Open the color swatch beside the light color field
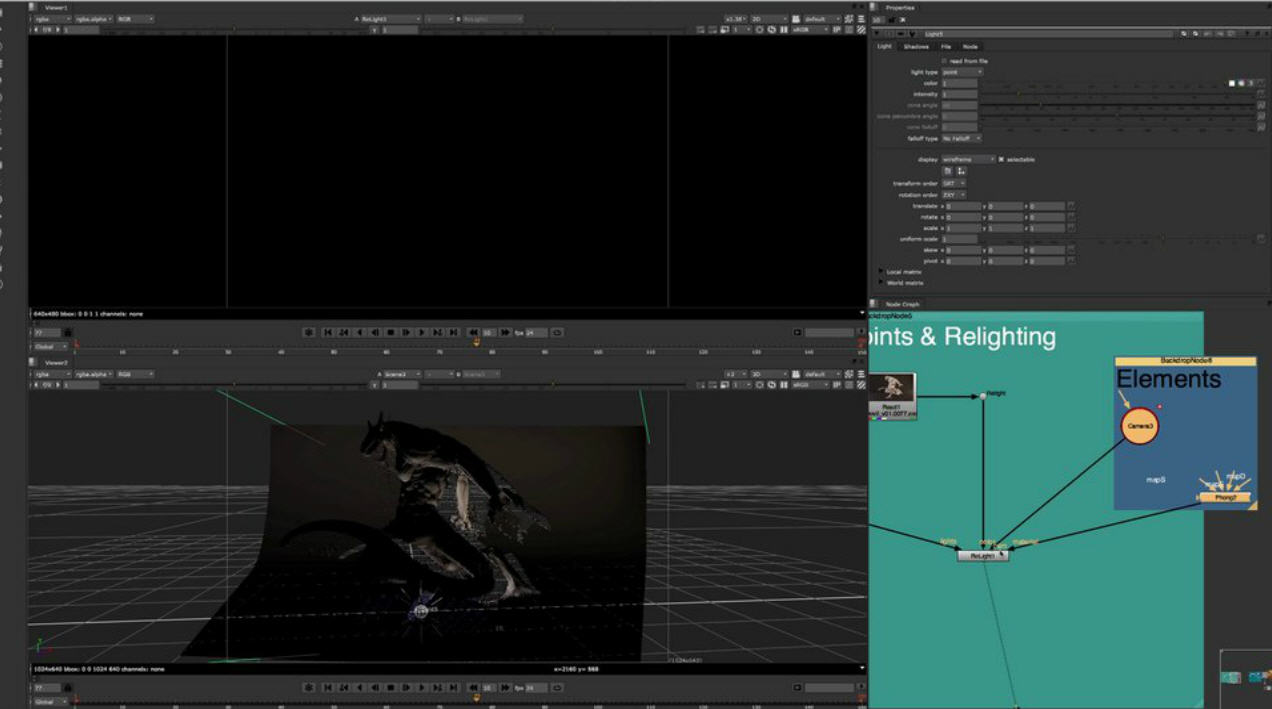This screenshot has width=1272, height=709. pos(1232,82)
